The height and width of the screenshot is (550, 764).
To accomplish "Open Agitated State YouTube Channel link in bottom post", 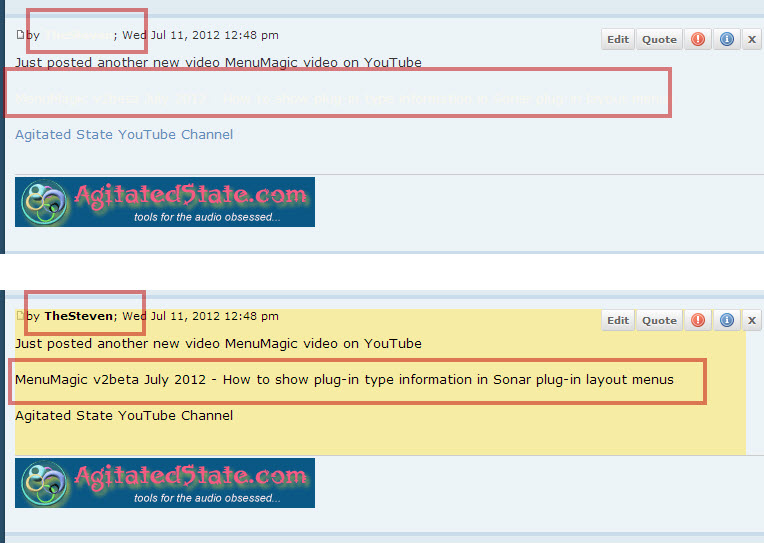I will 124,416.
